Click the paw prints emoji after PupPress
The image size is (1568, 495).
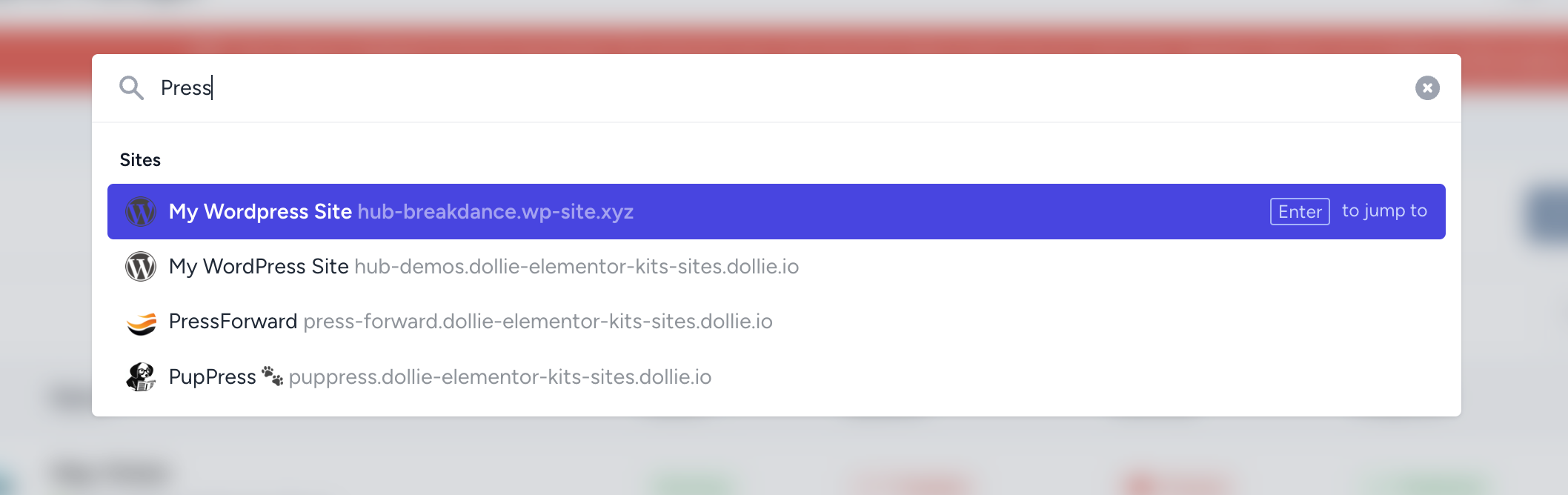273,376
